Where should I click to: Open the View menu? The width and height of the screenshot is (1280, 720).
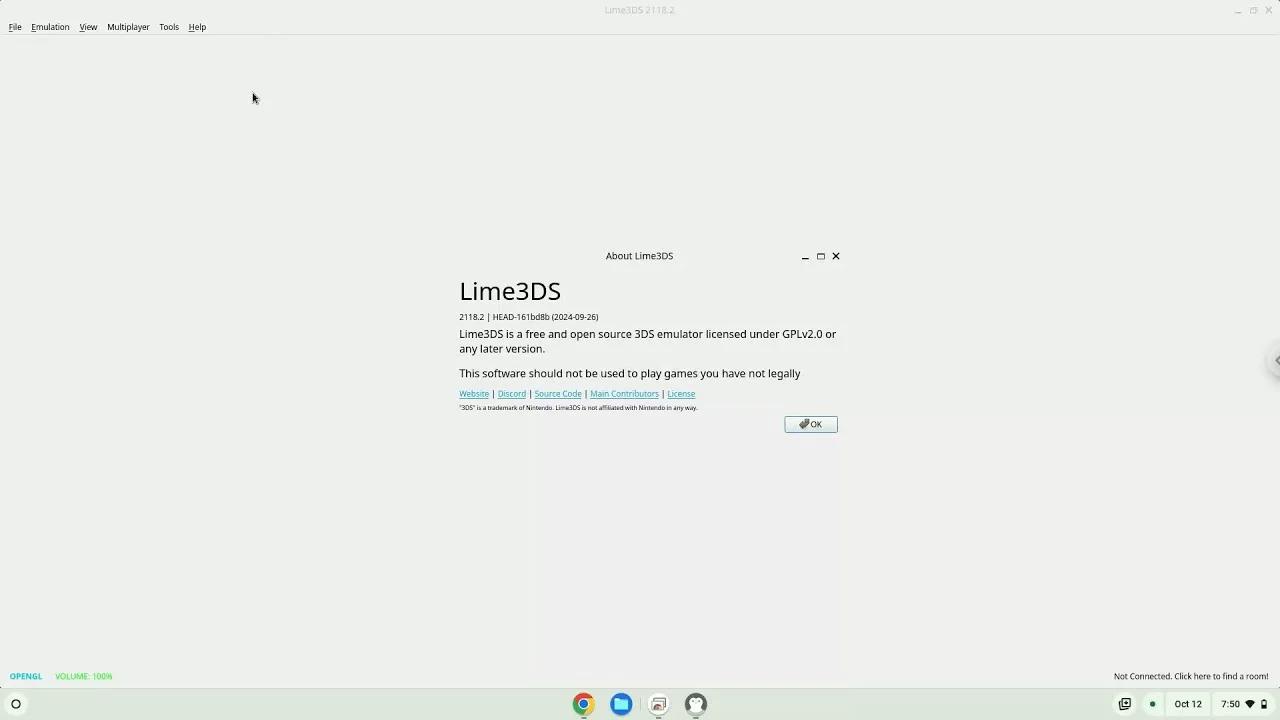(88, 27)
